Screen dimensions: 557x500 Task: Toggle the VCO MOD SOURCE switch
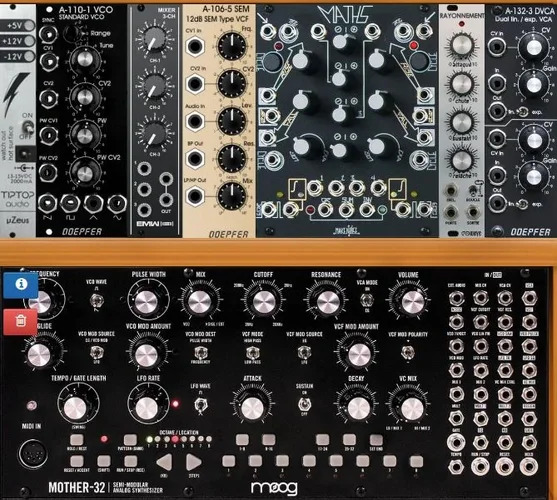point(96,353)
